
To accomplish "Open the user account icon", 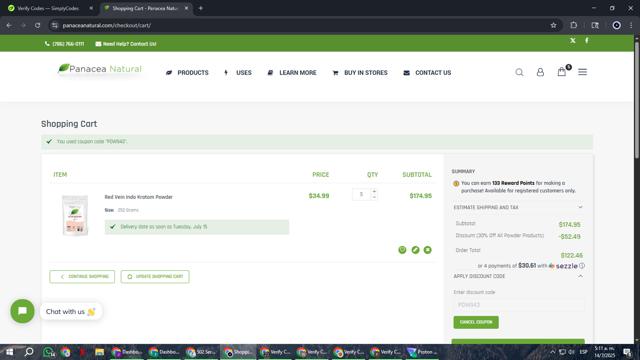I will pos(540,72).
